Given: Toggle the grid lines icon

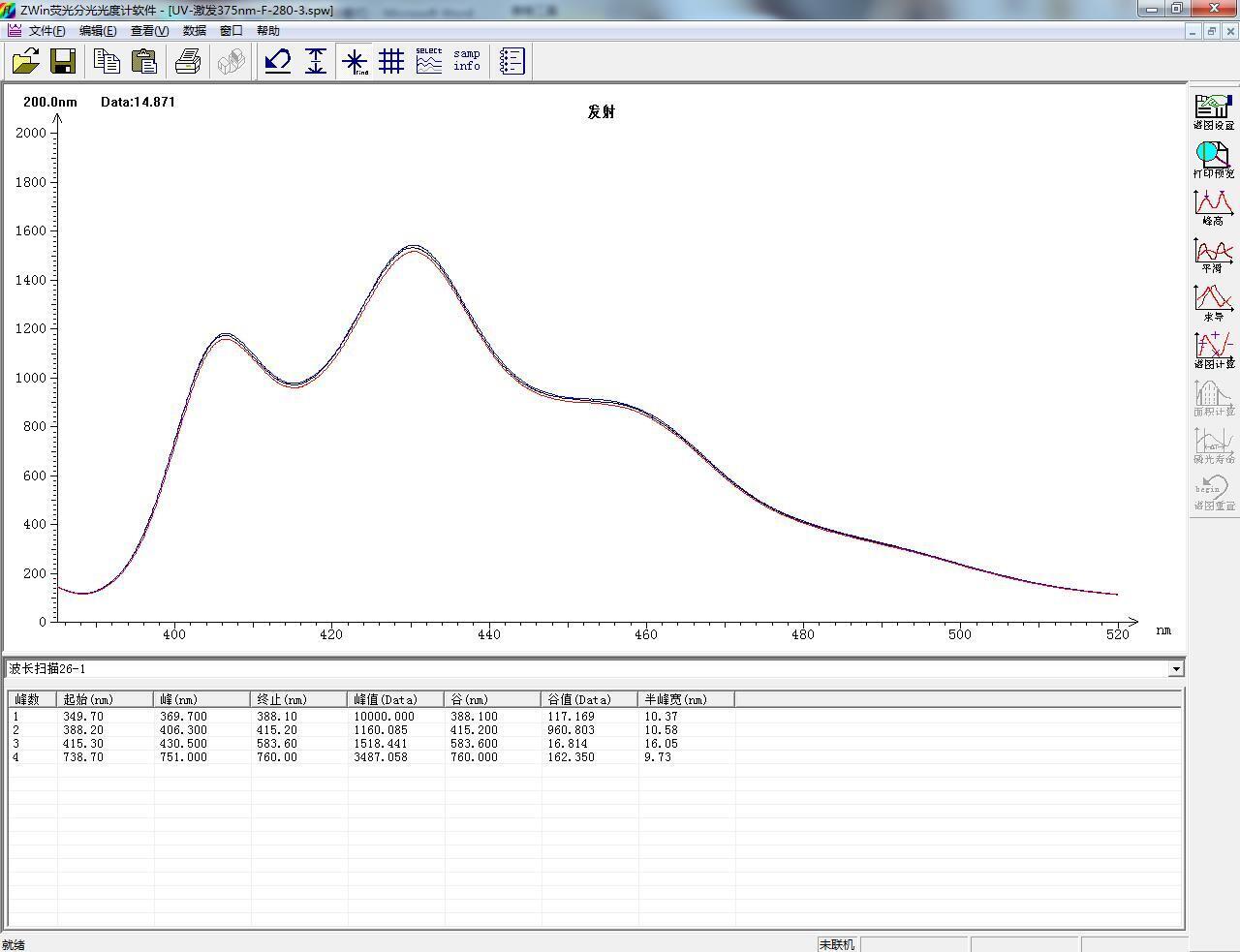Looking at the screenshot, I should [x=391, y=62].
